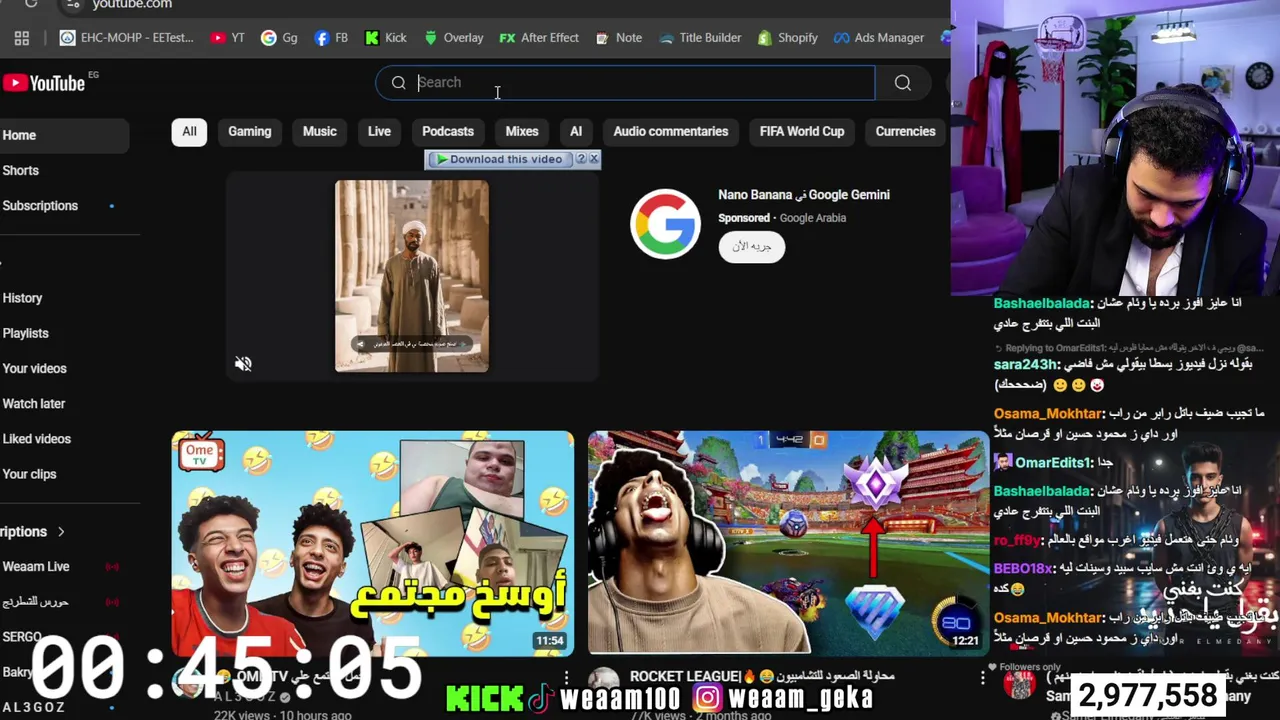This screenshot has width=1280, height=720.
Task: Open the Title Builder bookmark
Action: (700, 38)
